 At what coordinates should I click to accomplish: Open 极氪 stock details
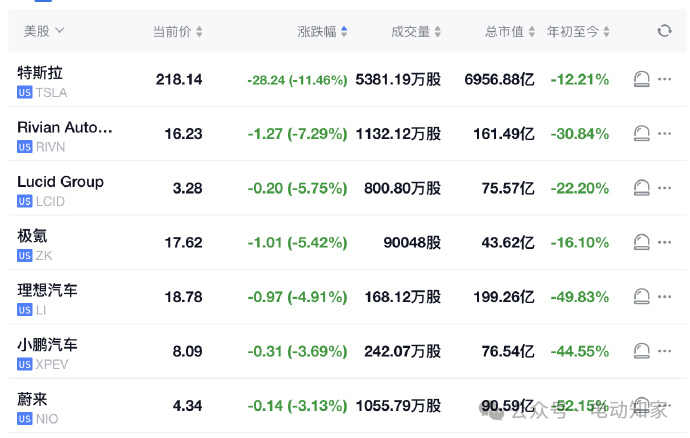(32, 236)
